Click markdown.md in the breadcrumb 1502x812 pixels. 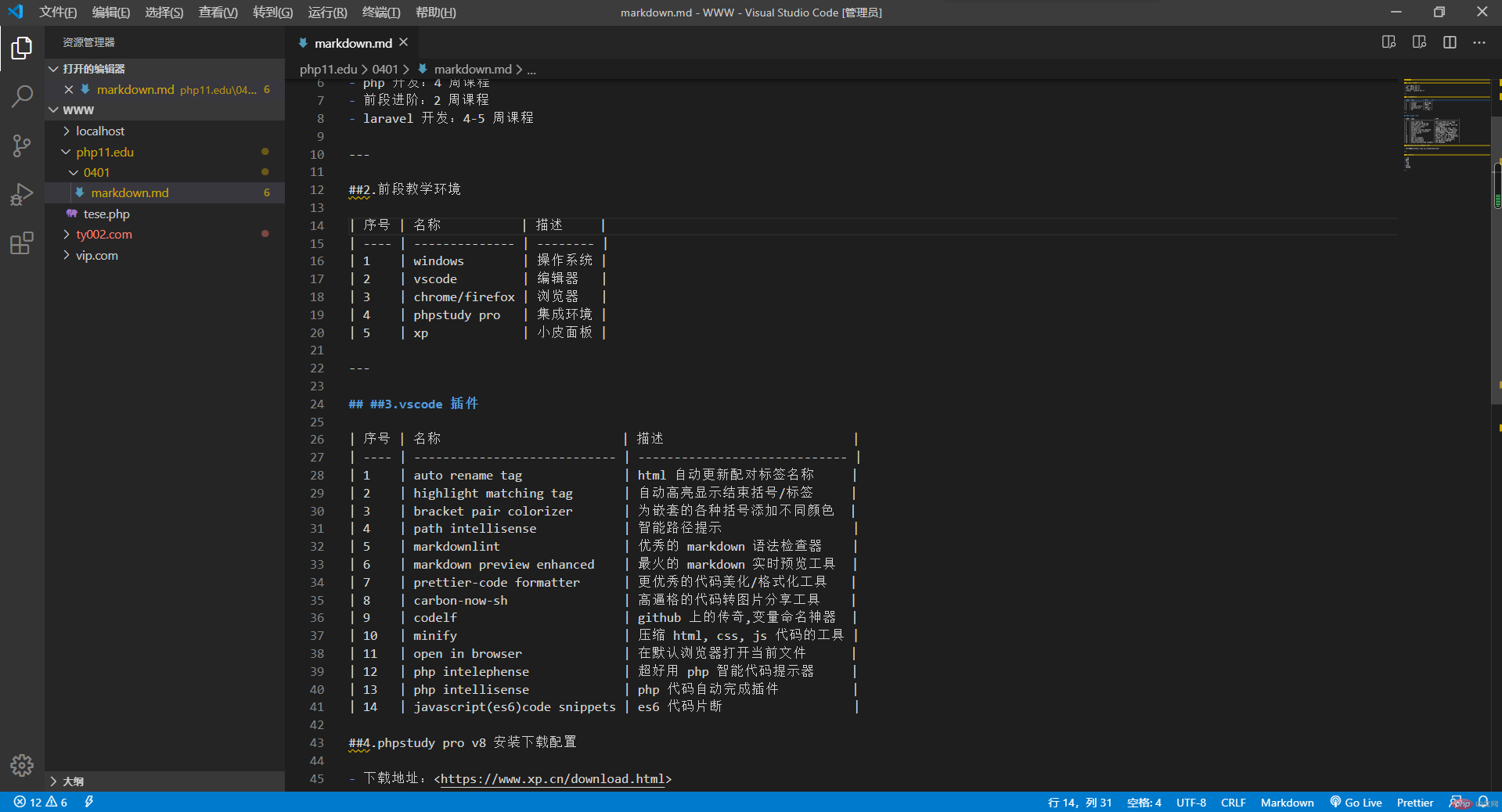coord(473,70)
